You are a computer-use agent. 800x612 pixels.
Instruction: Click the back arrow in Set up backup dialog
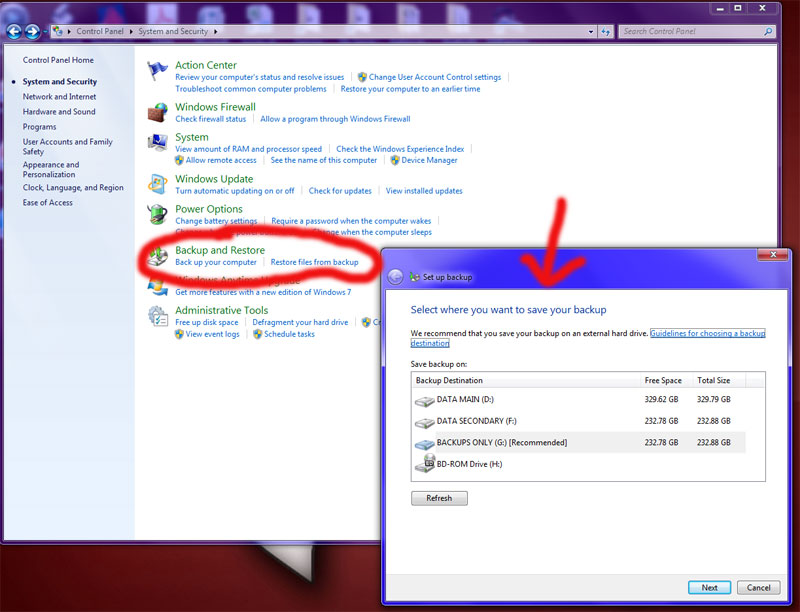(395, 277)
